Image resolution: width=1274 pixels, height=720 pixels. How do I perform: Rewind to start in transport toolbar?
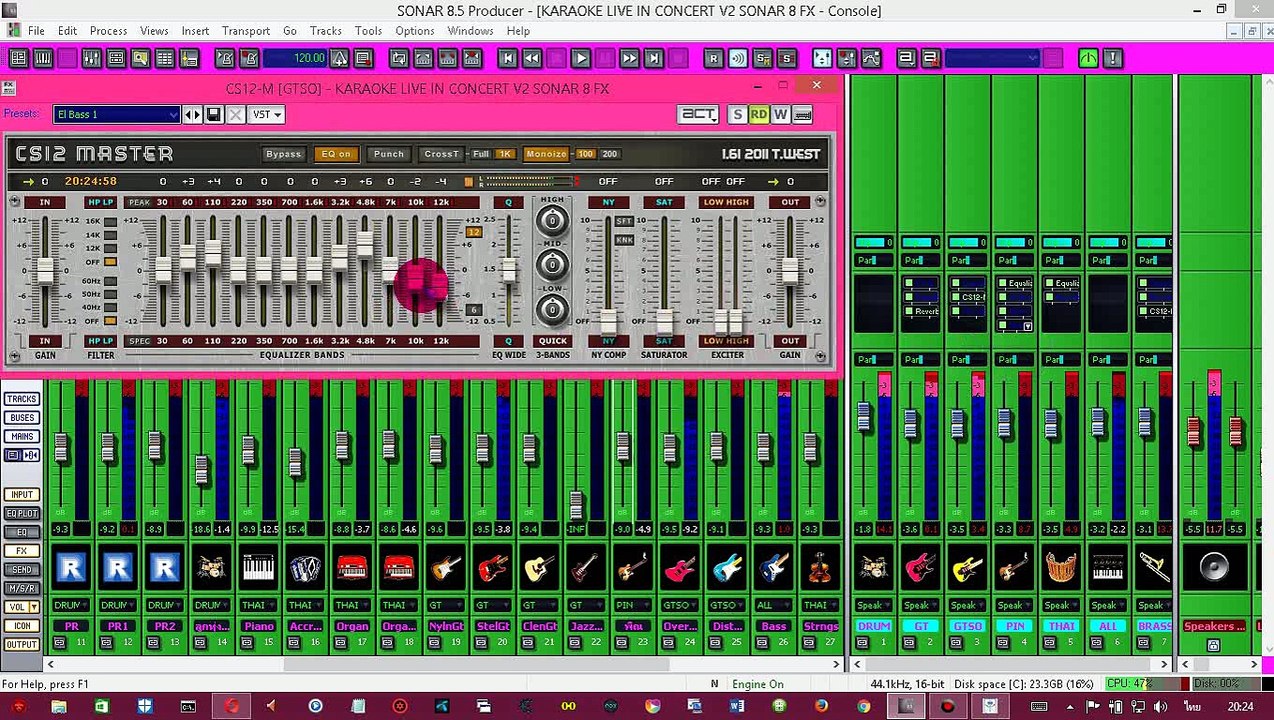(507, 58)
